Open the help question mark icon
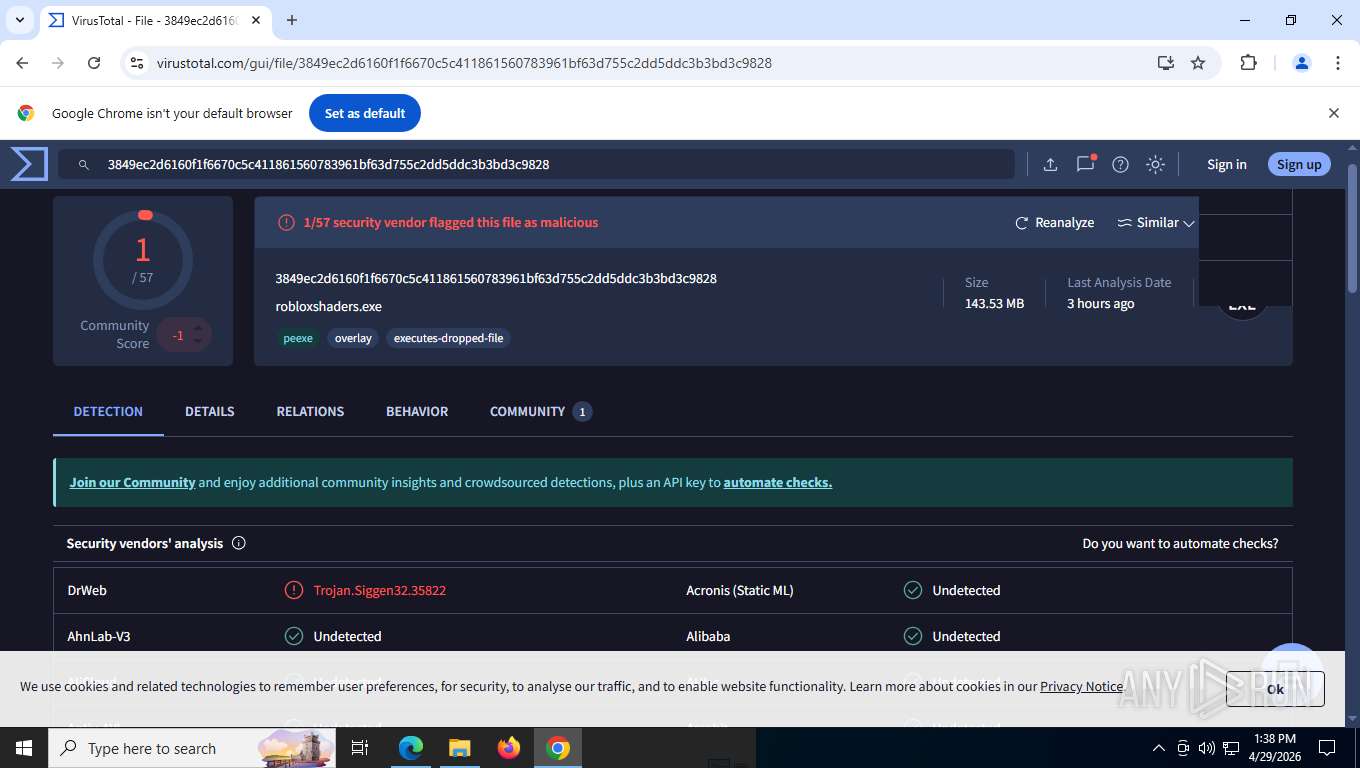 (x=1121, y=165)
